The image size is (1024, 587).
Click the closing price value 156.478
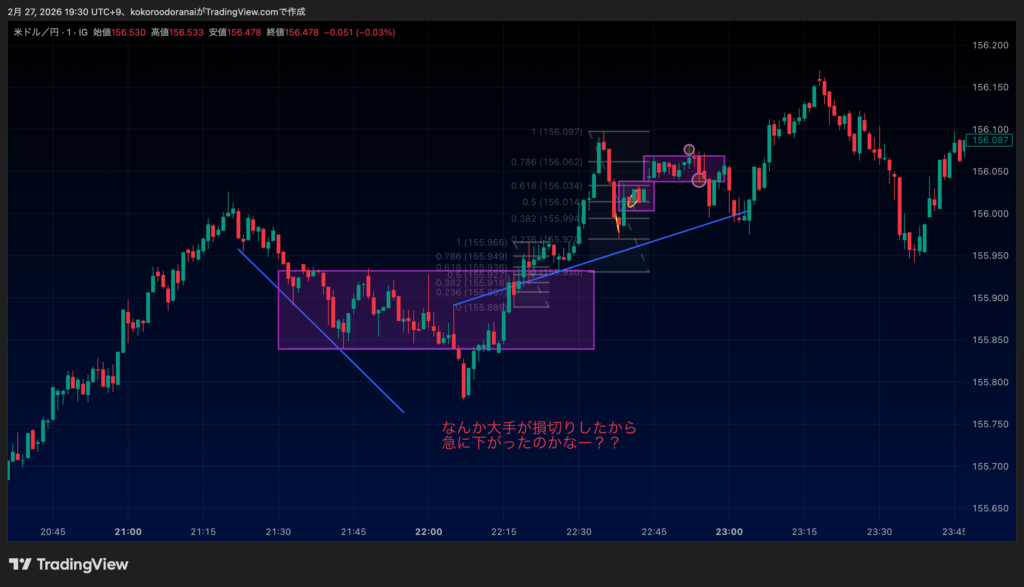[x=302, y=32]
